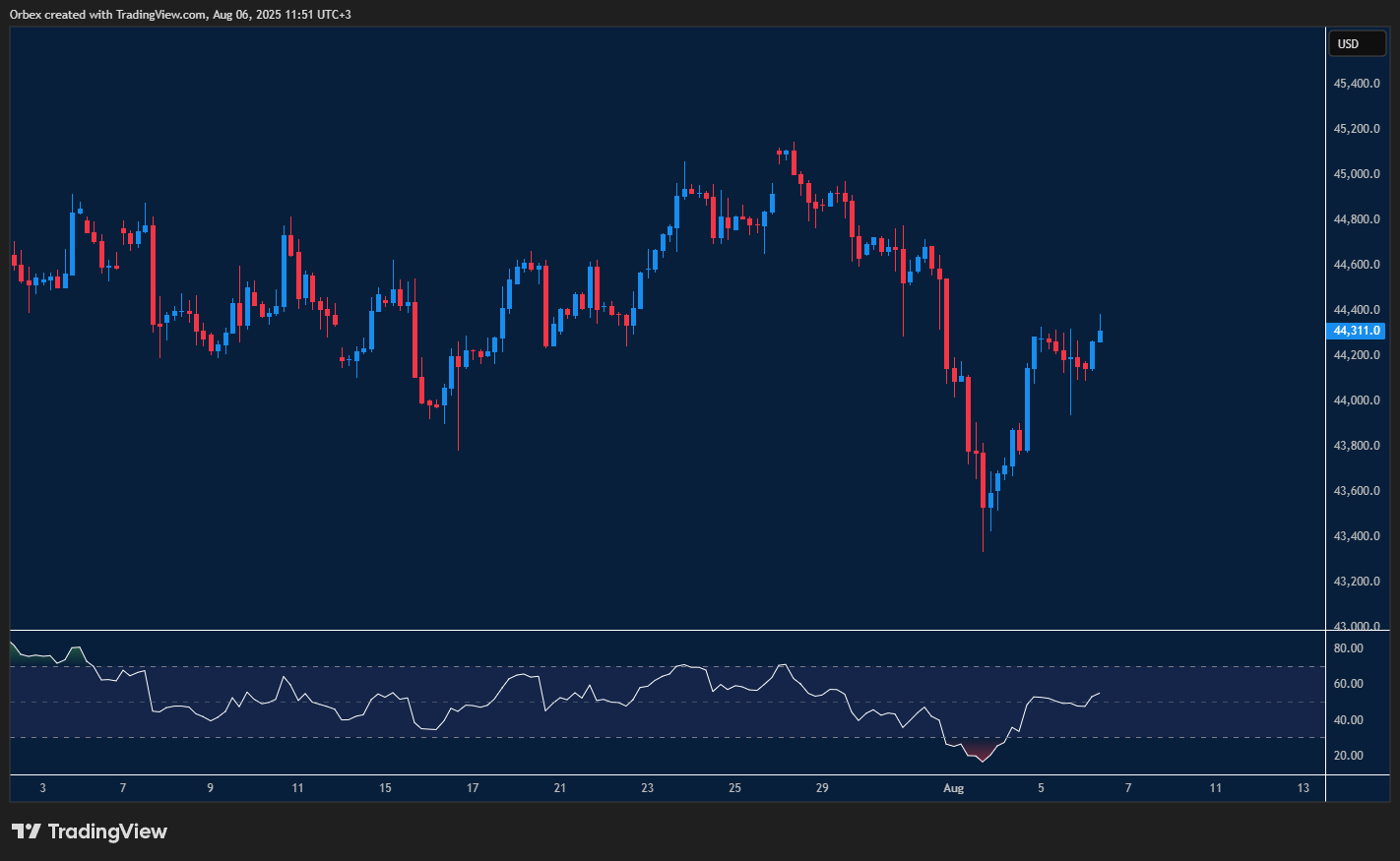Image resolution: width=1400 pixels, height=861 pixels.
Task: Click the 45,400.0 price axis label
Action: (1357, 84)
